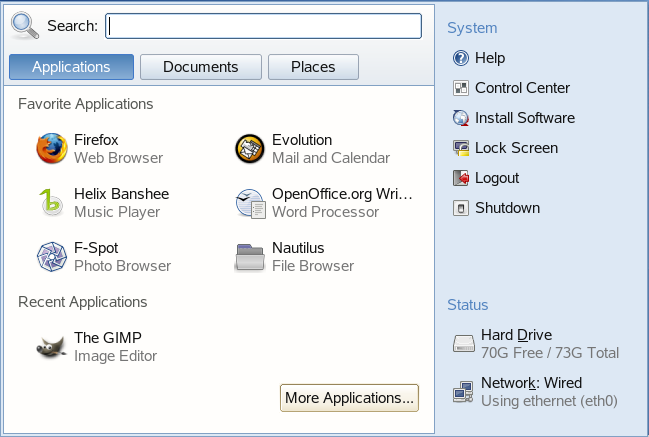Start Helix Banshee music player icon
Screen dimensions: 649x437
pos(52,203)
